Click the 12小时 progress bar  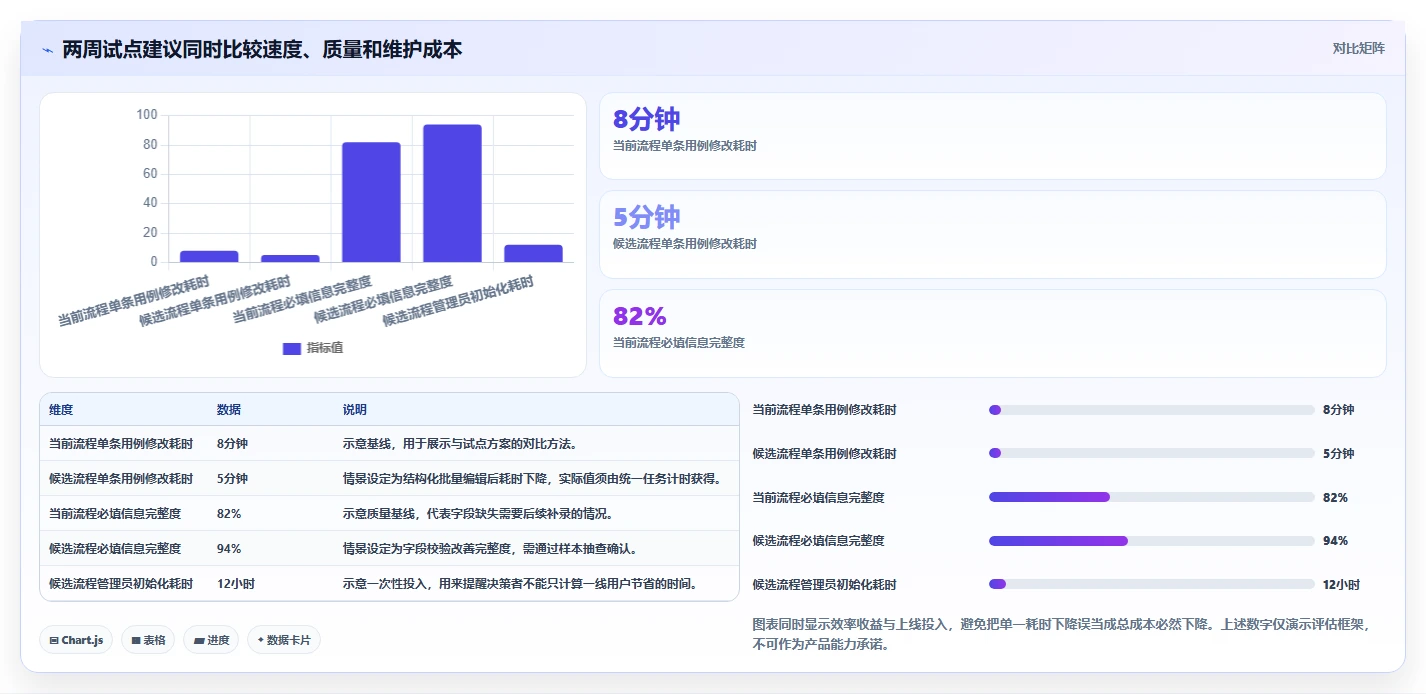[1151, 584]
